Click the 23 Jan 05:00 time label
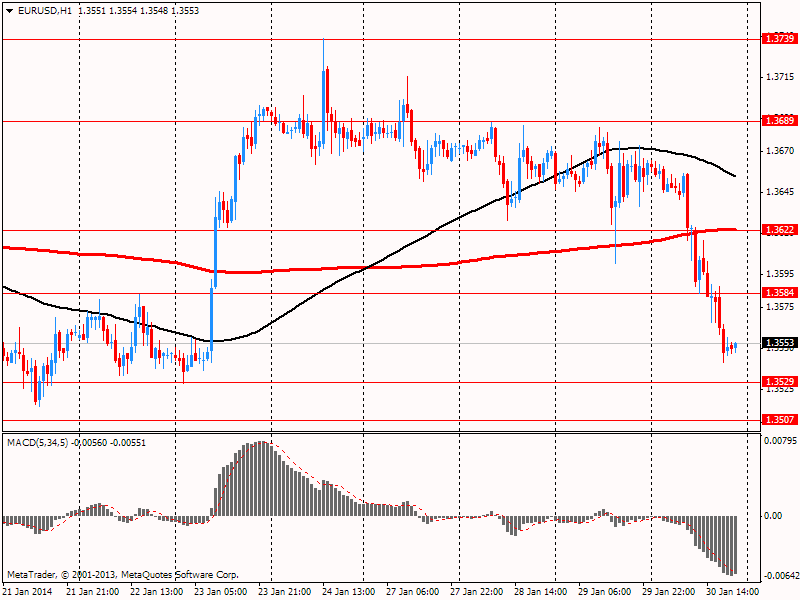The width and height of the screenshot is (800, 600). (x=221, y=592)
